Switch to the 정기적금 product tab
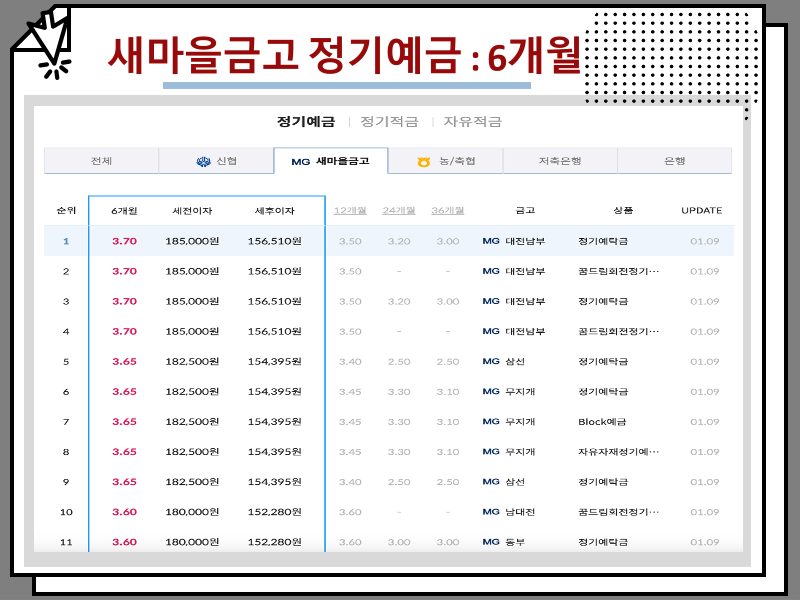This screenshot has height=600, width=800. [389, 121]
